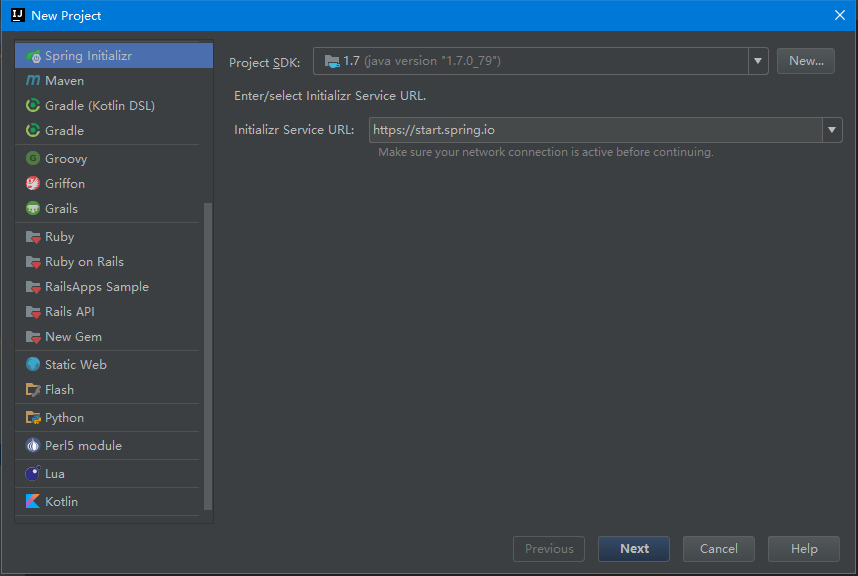
Task: Click the Perl5 module onion icon
Action: coord(33,445)
